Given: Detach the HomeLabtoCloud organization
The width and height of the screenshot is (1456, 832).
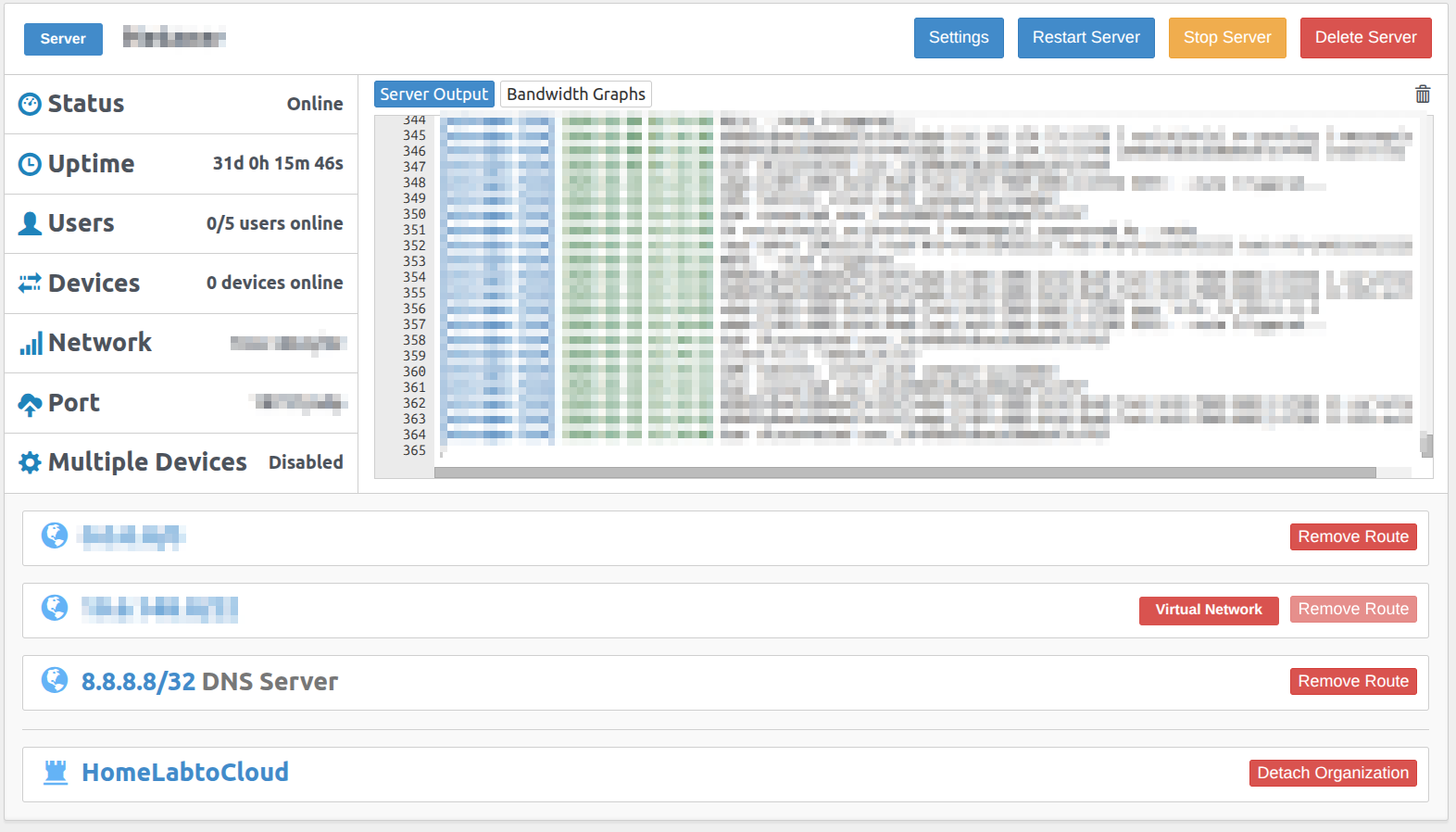Looking at the screenshot, I should [x=1332, y=773].
